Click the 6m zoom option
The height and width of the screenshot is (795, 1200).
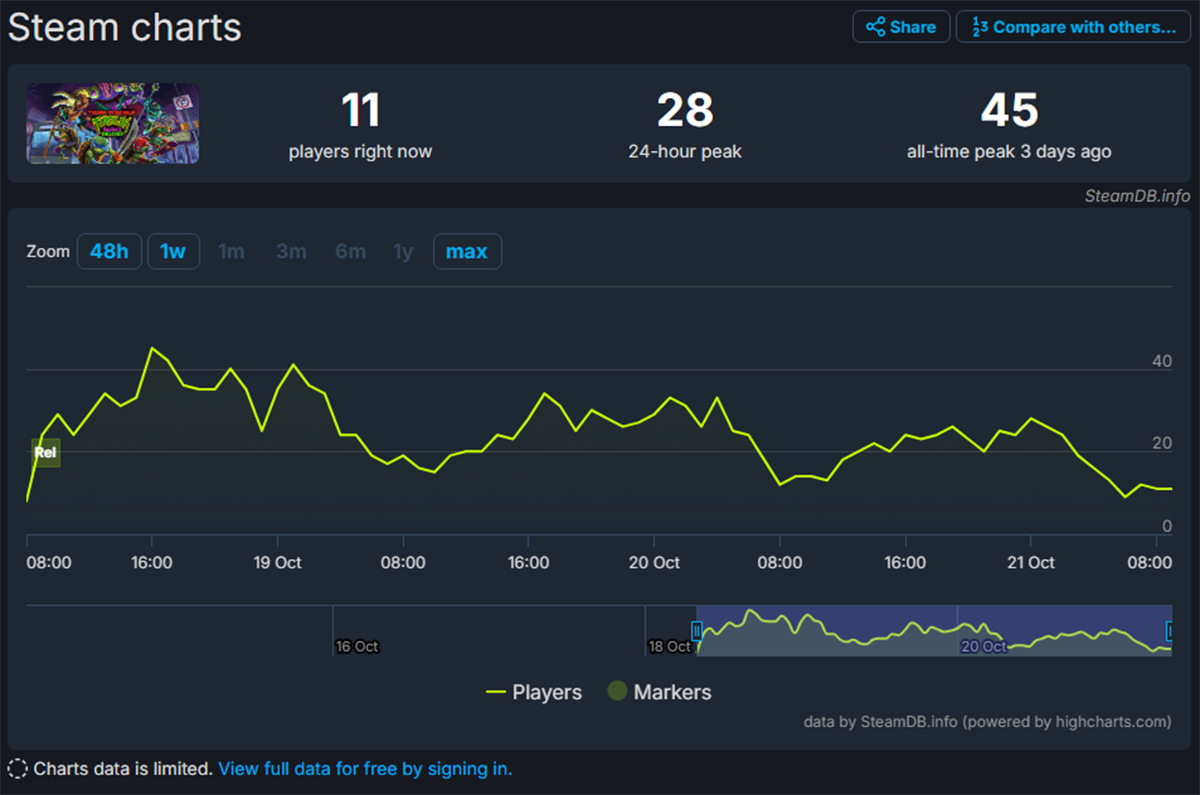coord(350,251)
